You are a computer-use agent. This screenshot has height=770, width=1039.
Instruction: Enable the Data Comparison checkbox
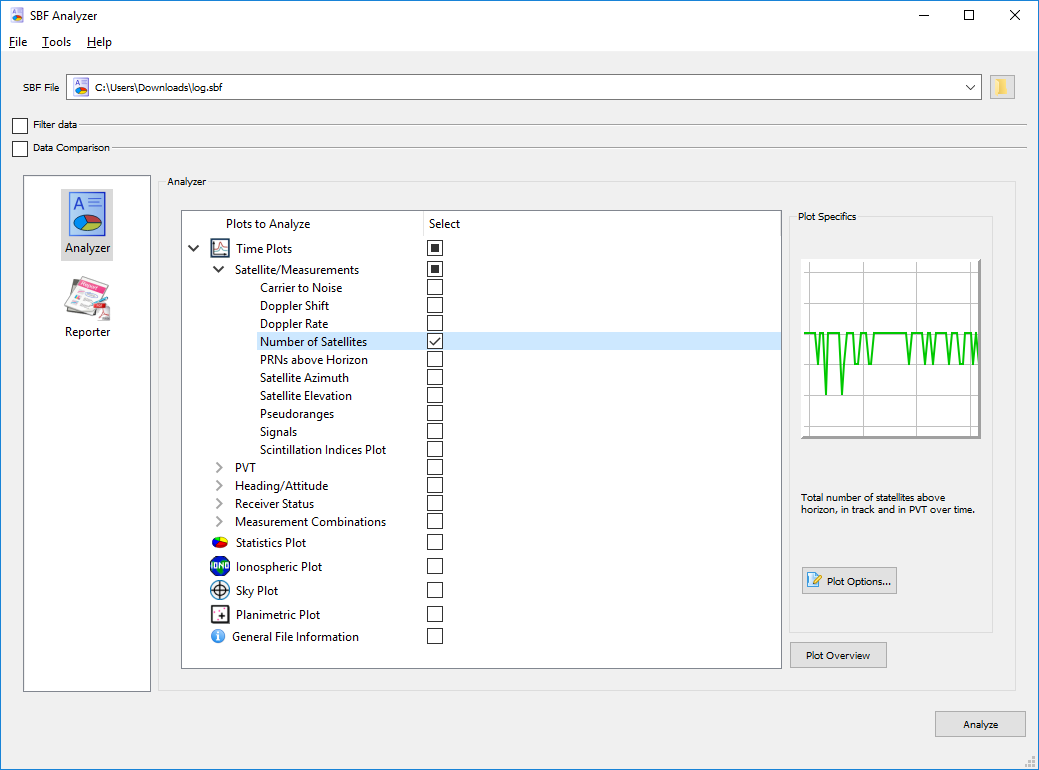(20, 148)
